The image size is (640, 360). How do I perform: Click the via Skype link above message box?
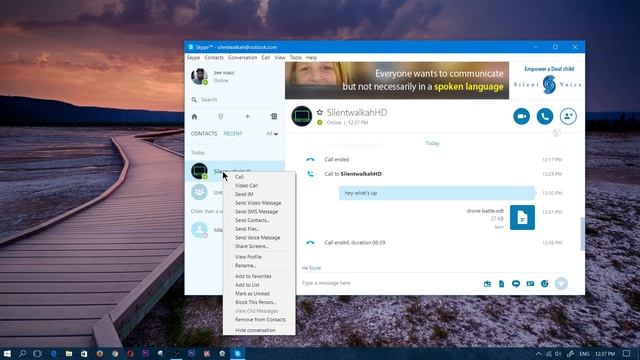click(x=311, y=268)
